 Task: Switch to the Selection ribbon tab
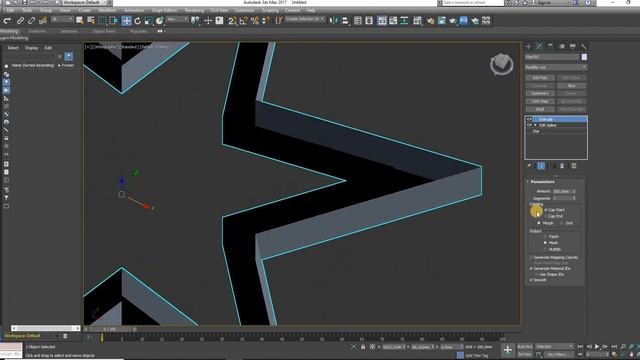point(69,31)
